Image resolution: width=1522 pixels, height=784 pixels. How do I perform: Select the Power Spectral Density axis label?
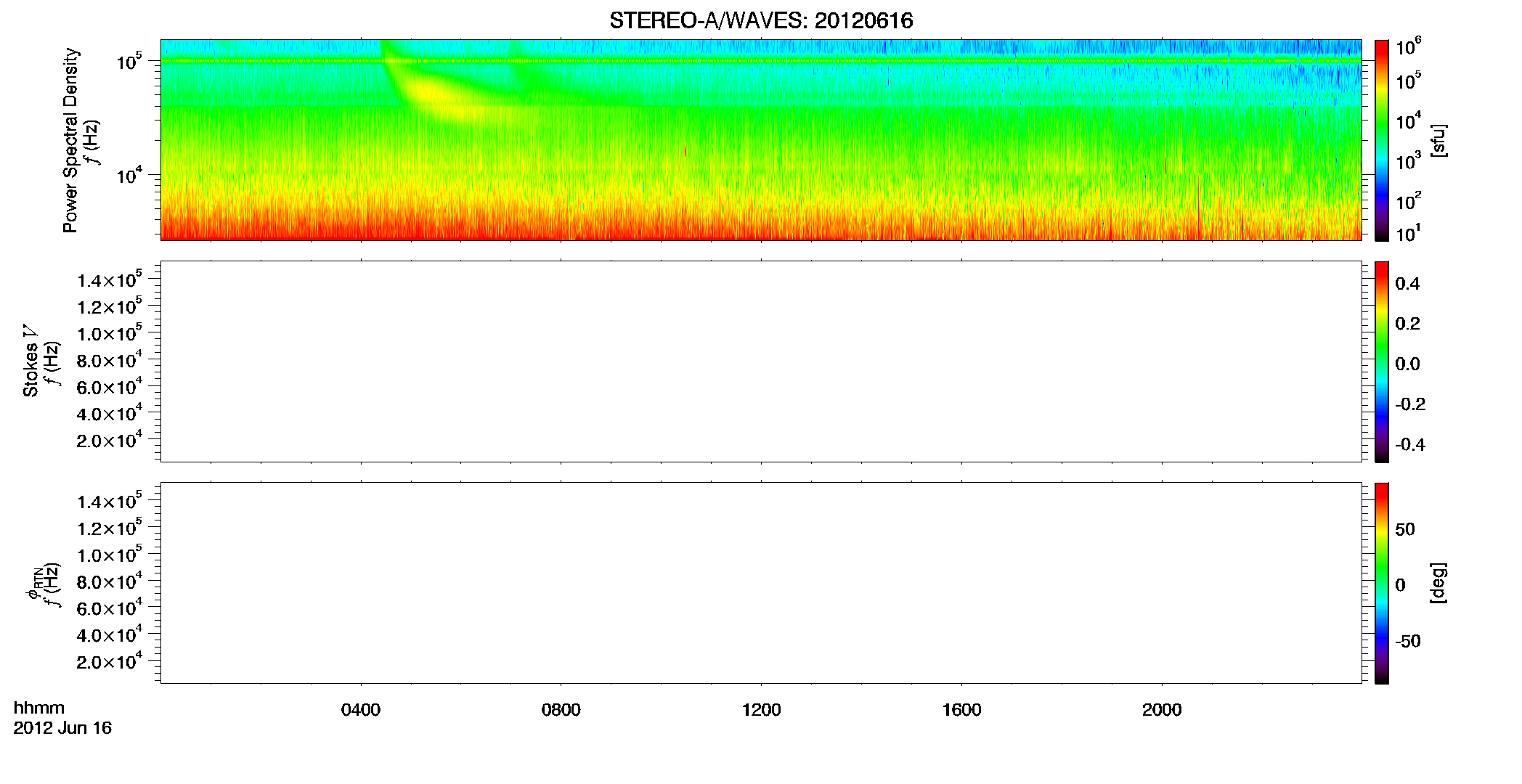pos(70,140)
